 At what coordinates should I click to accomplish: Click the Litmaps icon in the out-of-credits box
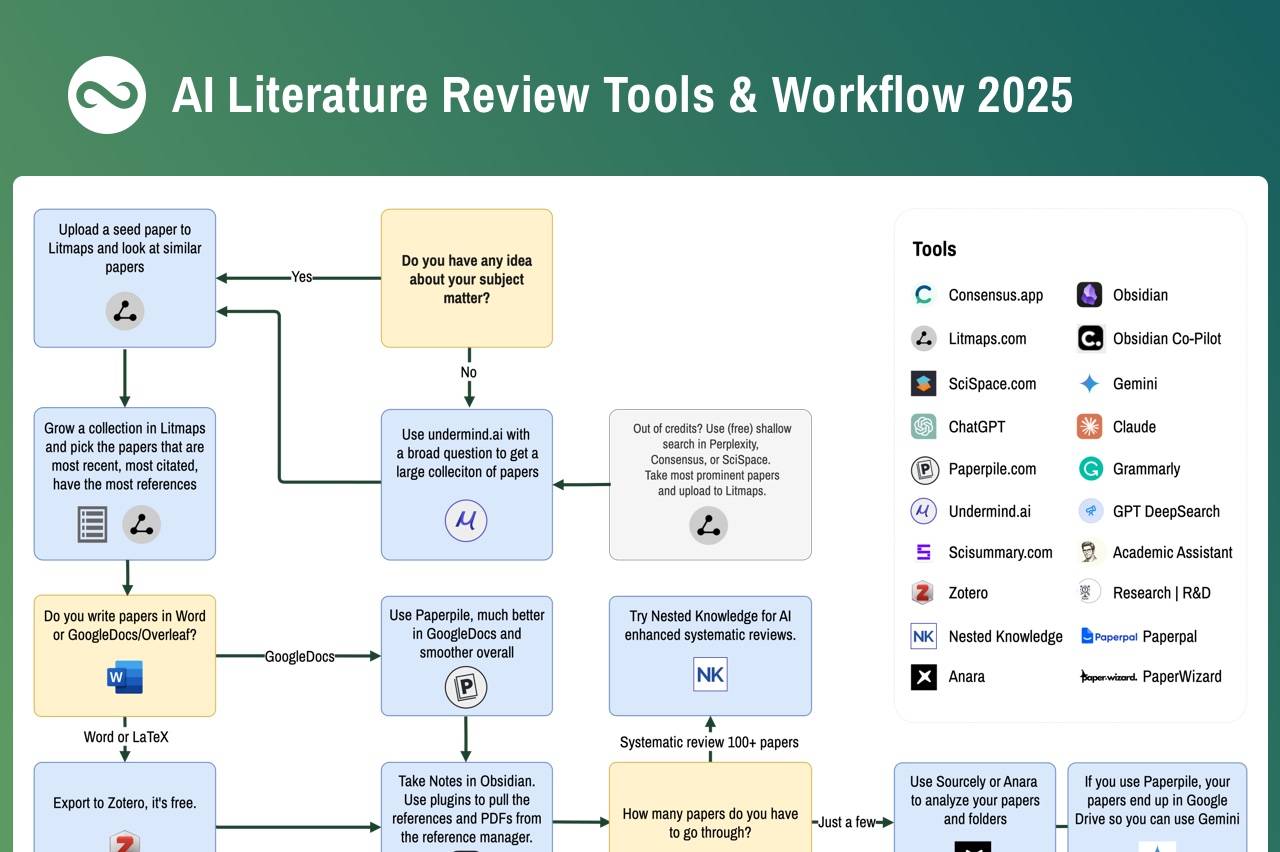709,525
